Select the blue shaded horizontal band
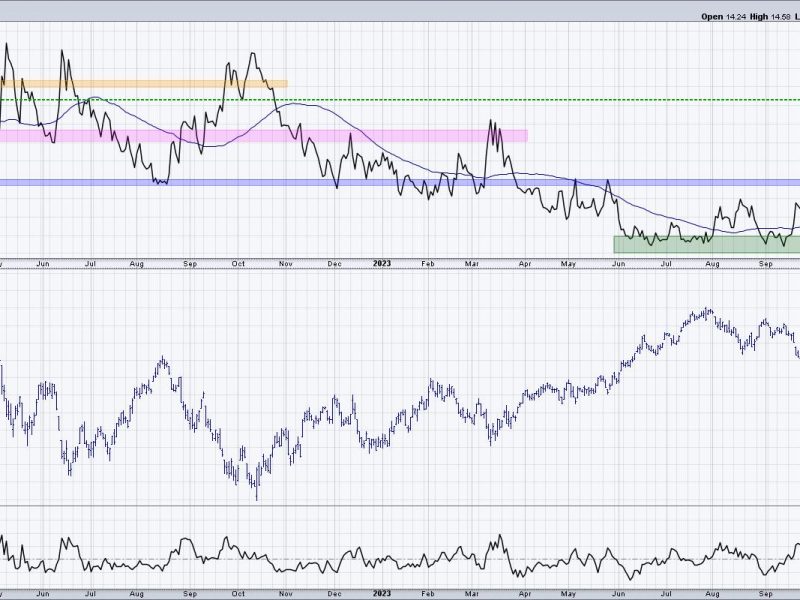 pos(400,183)
